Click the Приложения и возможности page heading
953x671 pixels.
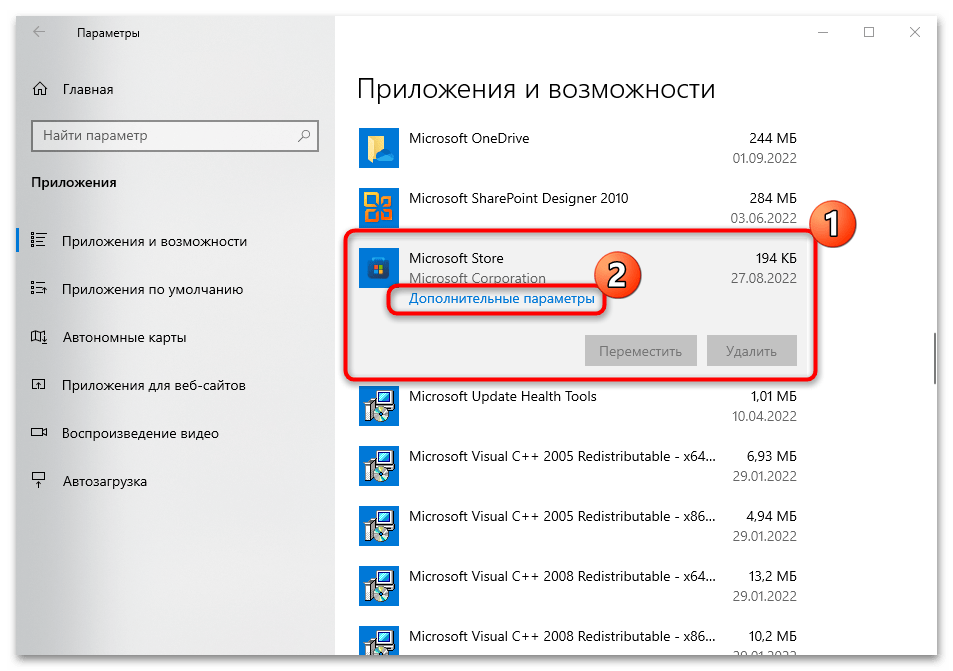point(535,90)
